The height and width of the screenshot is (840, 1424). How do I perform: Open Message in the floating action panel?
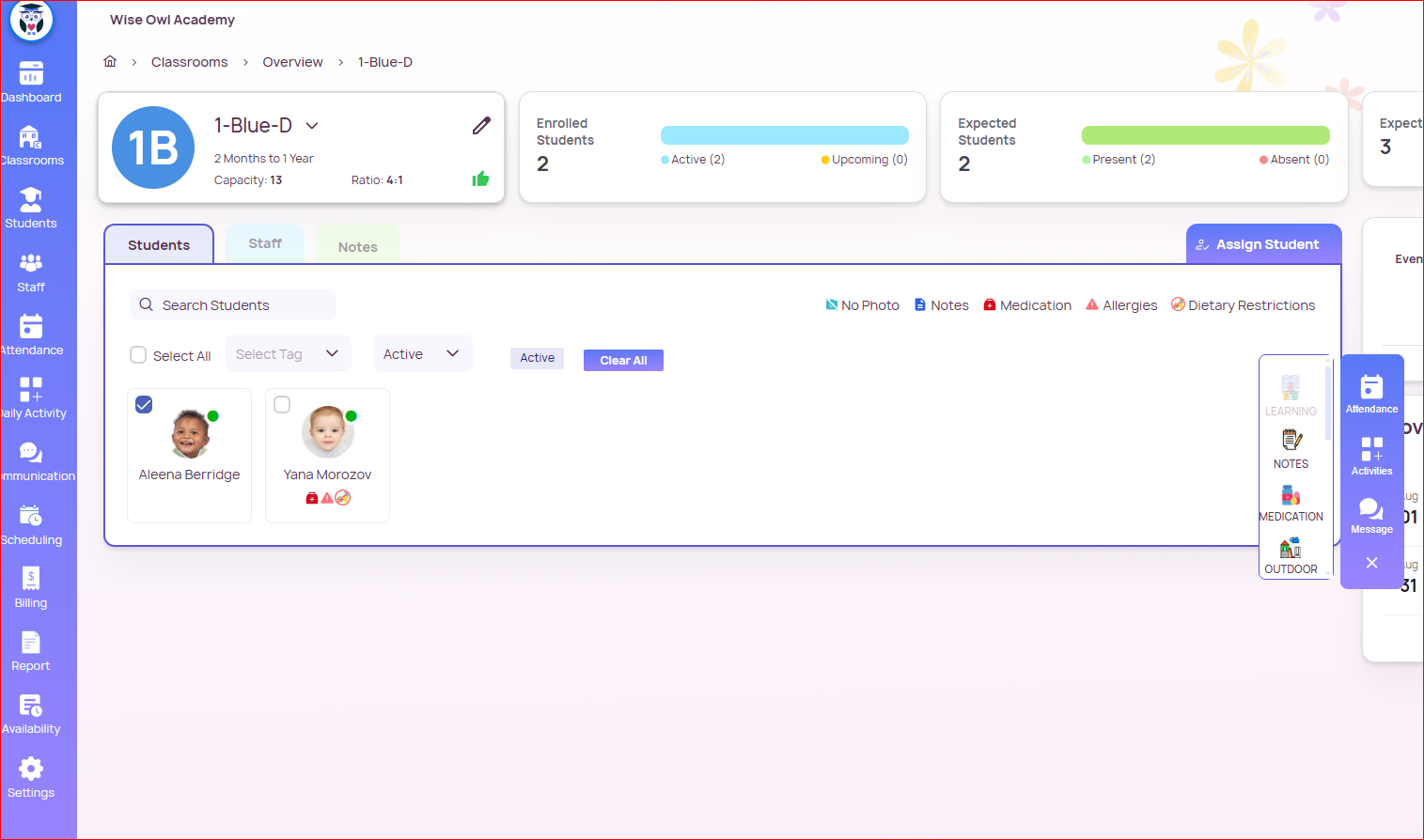(1371, 515)
